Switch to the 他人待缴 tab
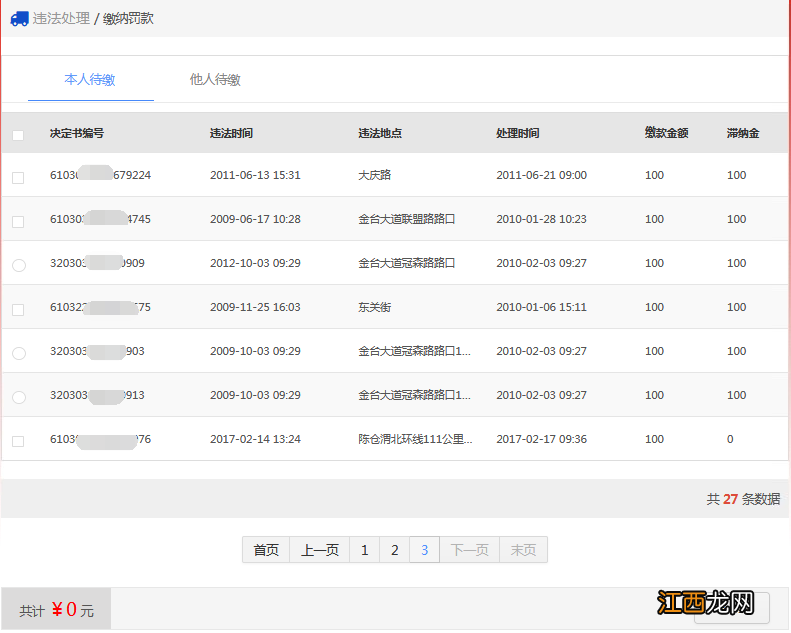The width and height of the screenshot is (791, 633). pyautogui.click(x=215, y=79)
